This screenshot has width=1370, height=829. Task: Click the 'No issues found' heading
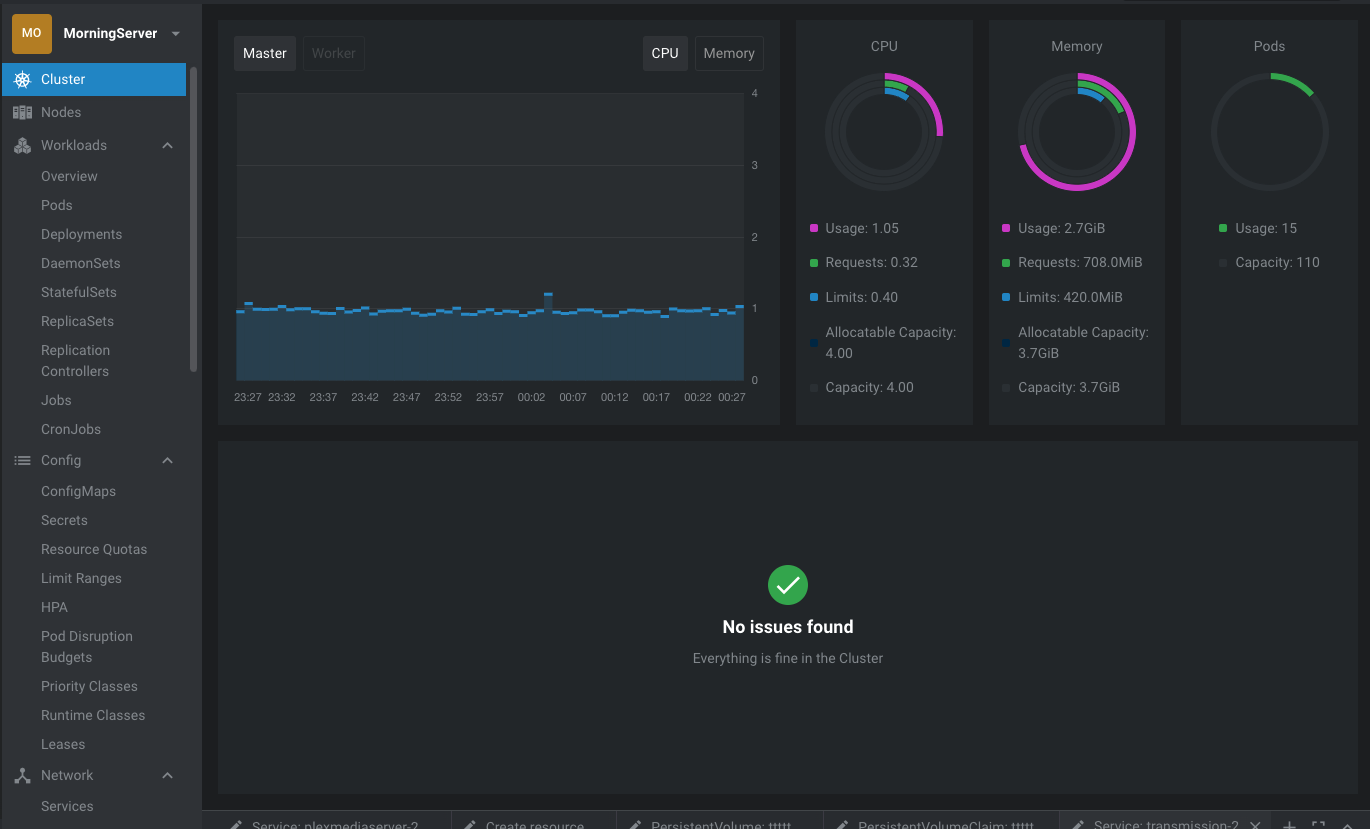pyautogui.click(x=788, y=627)
